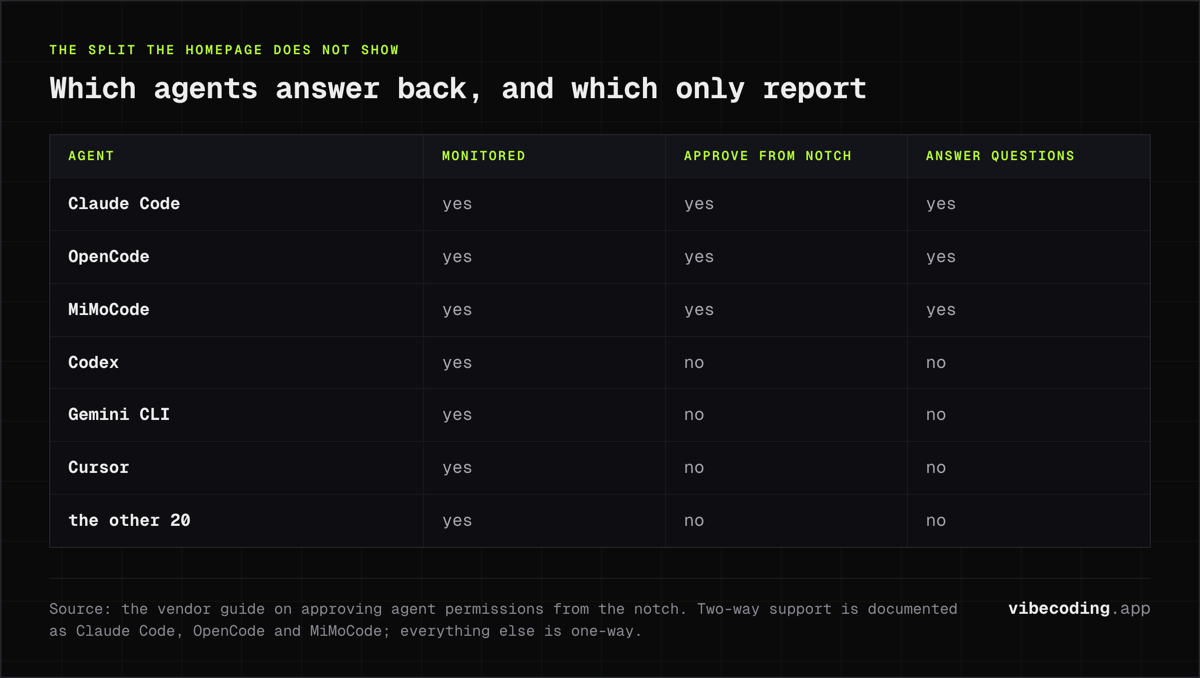Viewport: 1200px width, 678px height.
Task: Click 'the other 20' Approve from notch 'no'
Action: click(x=694, y=521)
